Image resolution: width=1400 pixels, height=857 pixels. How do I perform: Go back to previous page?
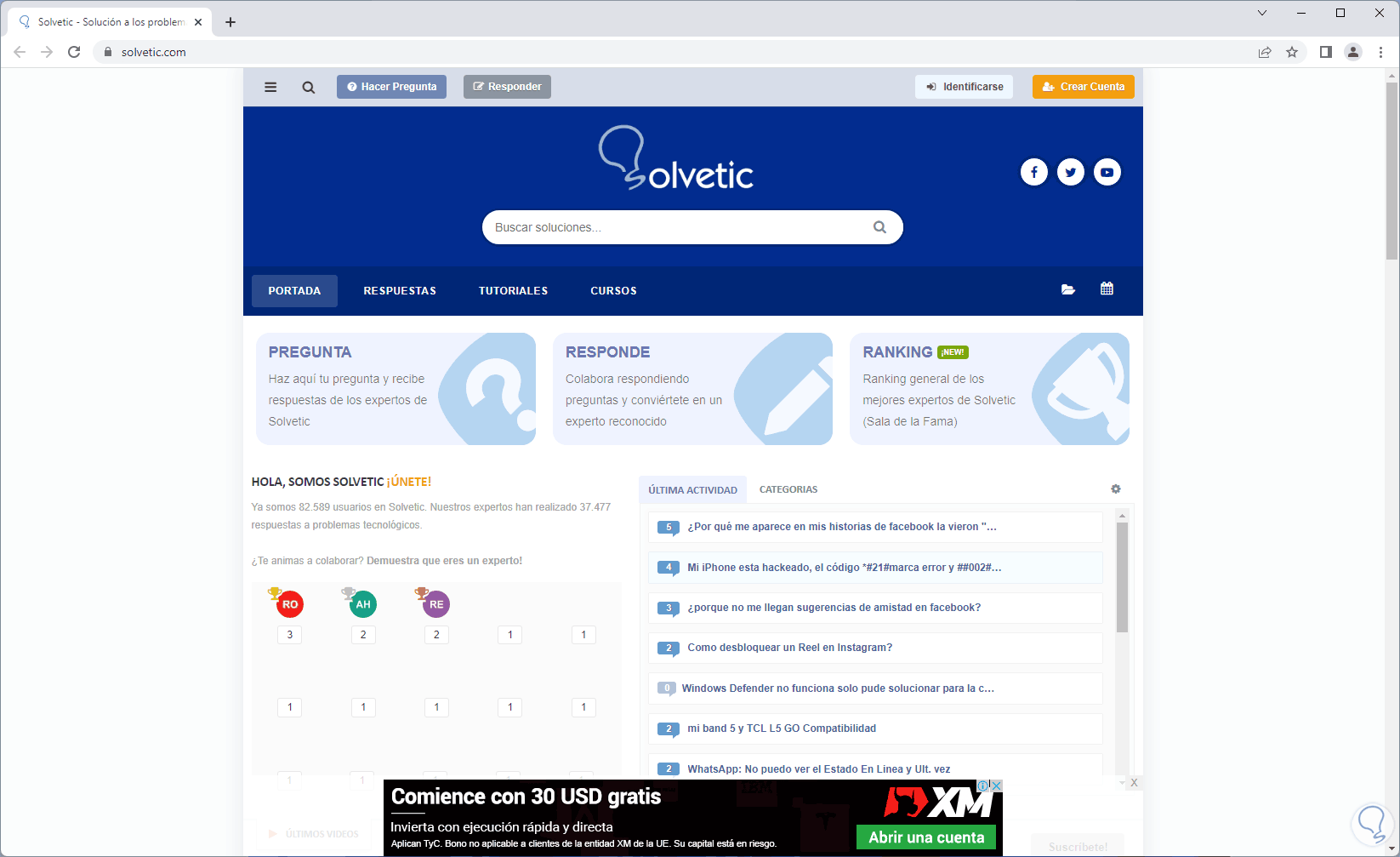(x=20, y=52)
